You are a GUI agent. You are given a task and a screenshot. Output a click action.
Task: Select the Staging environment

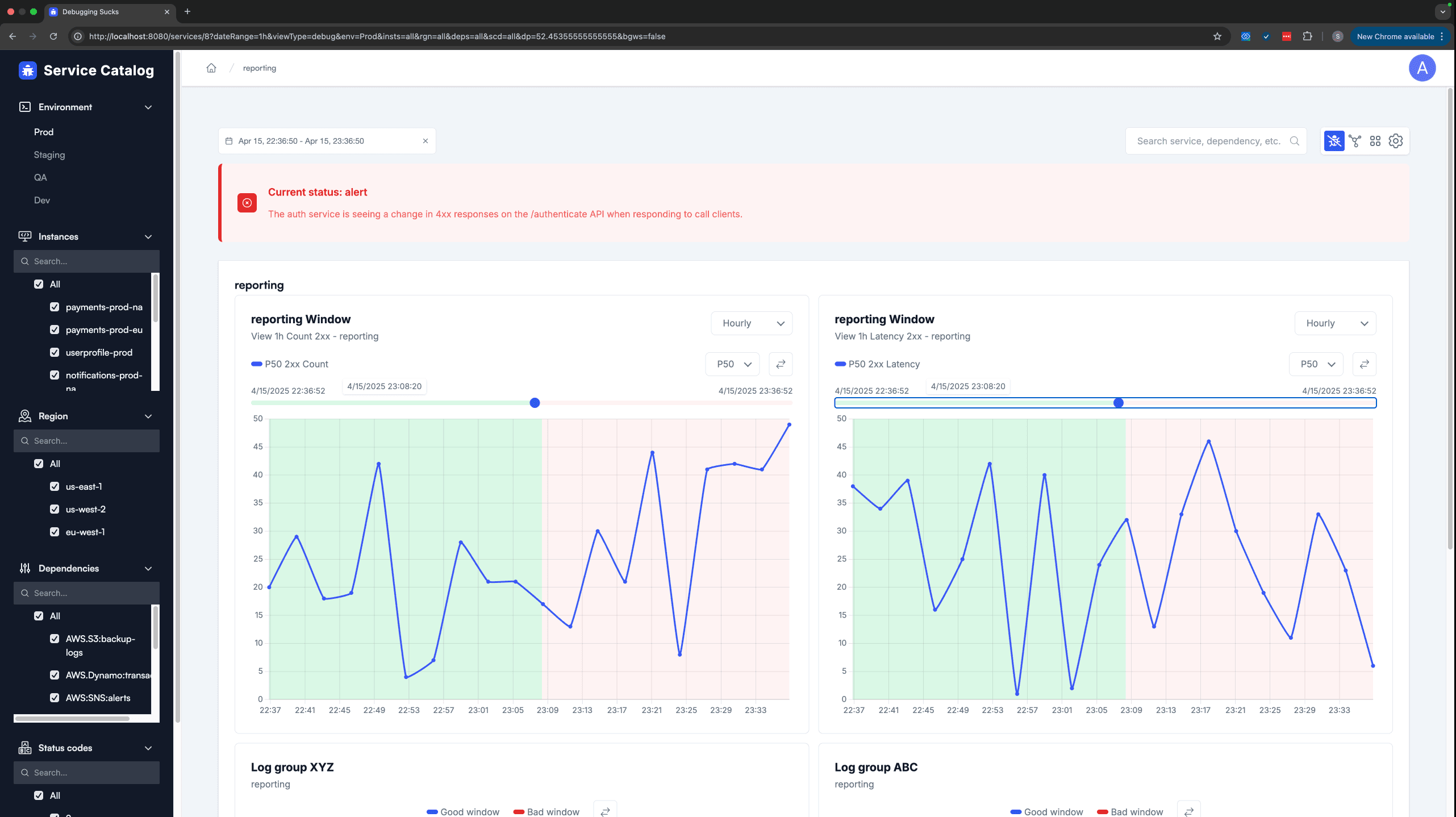[x=49, y=155]
